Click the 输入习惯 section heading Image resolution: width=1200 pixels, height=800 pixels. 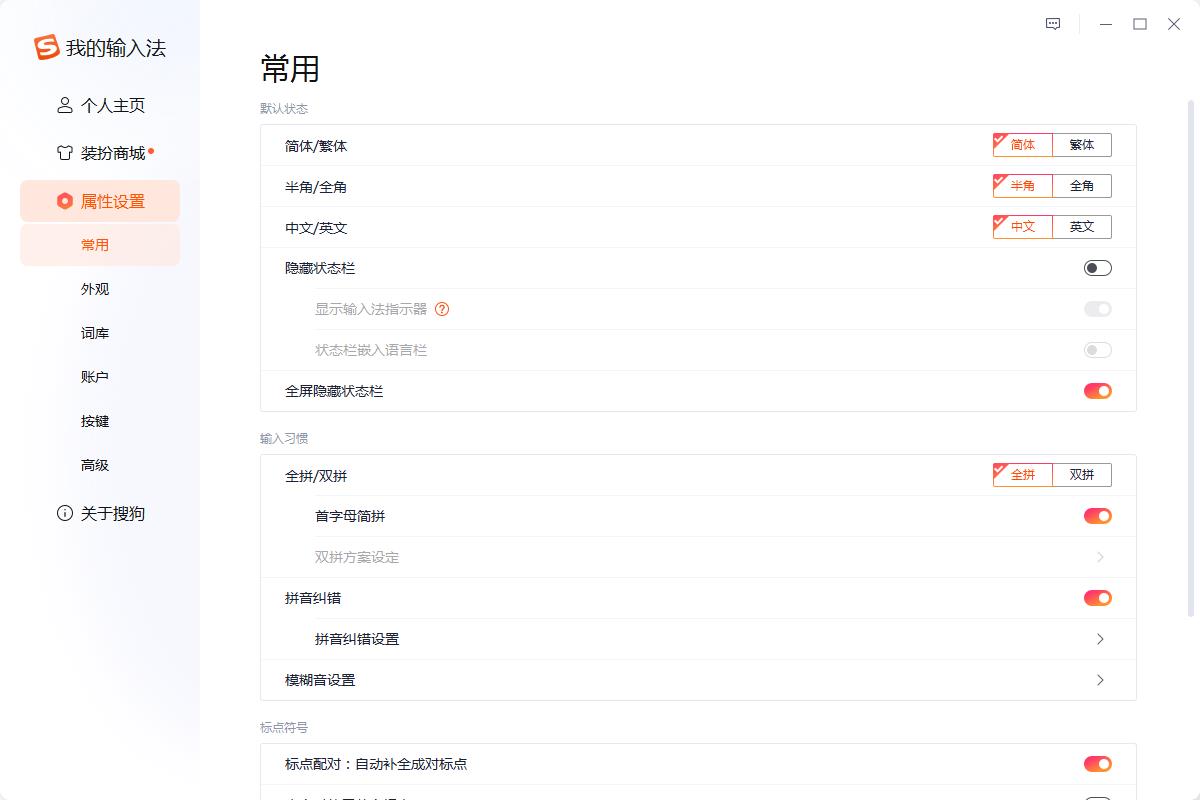[x=284, y=438]
